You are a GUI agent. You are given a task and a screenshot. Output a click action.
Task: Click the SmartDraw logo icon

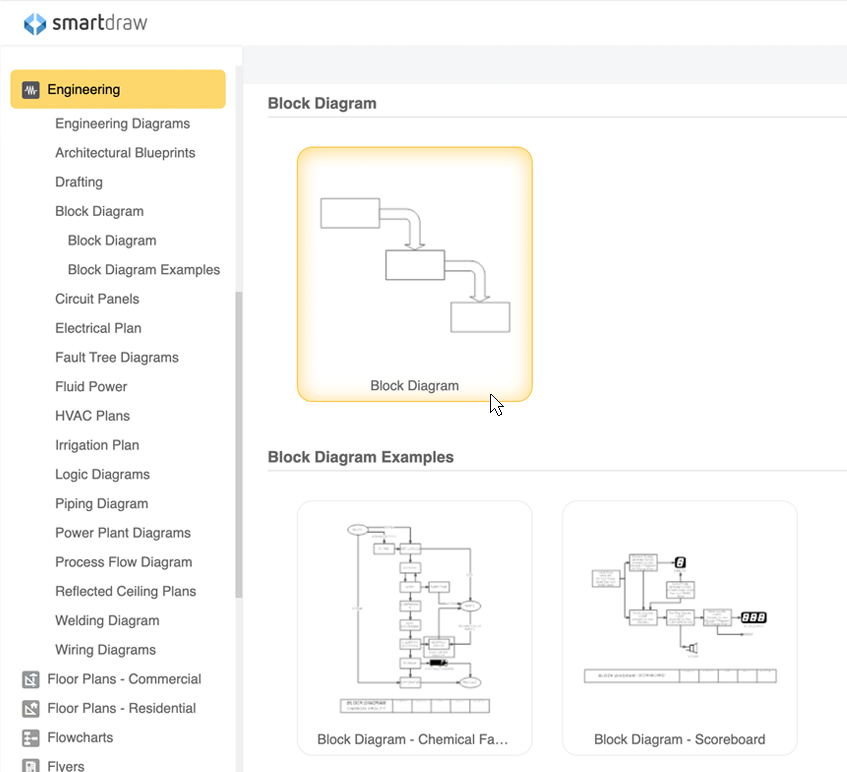click(x=35, y=23)
